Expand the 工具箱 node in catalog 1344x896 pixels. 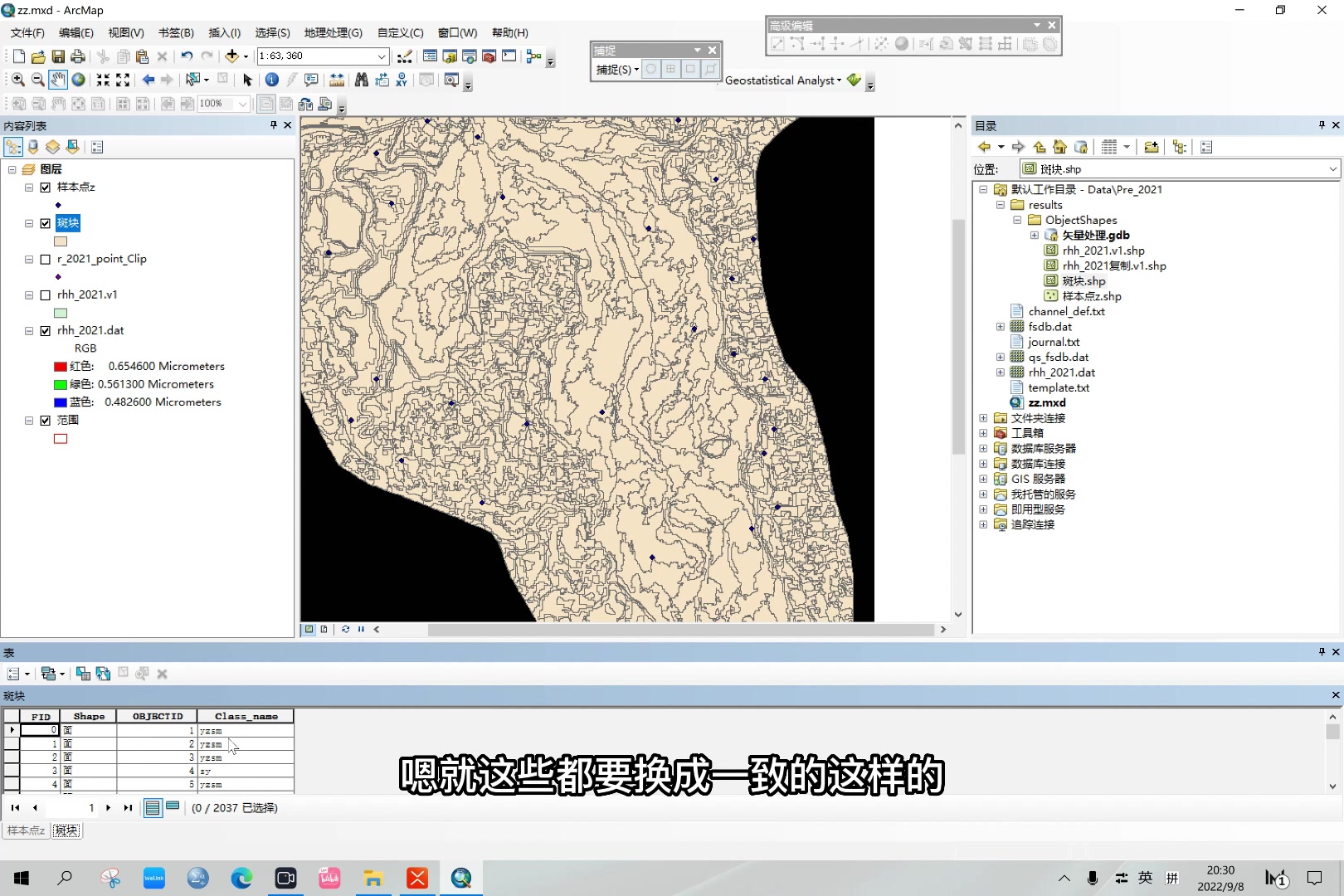[x=983, y=433]
